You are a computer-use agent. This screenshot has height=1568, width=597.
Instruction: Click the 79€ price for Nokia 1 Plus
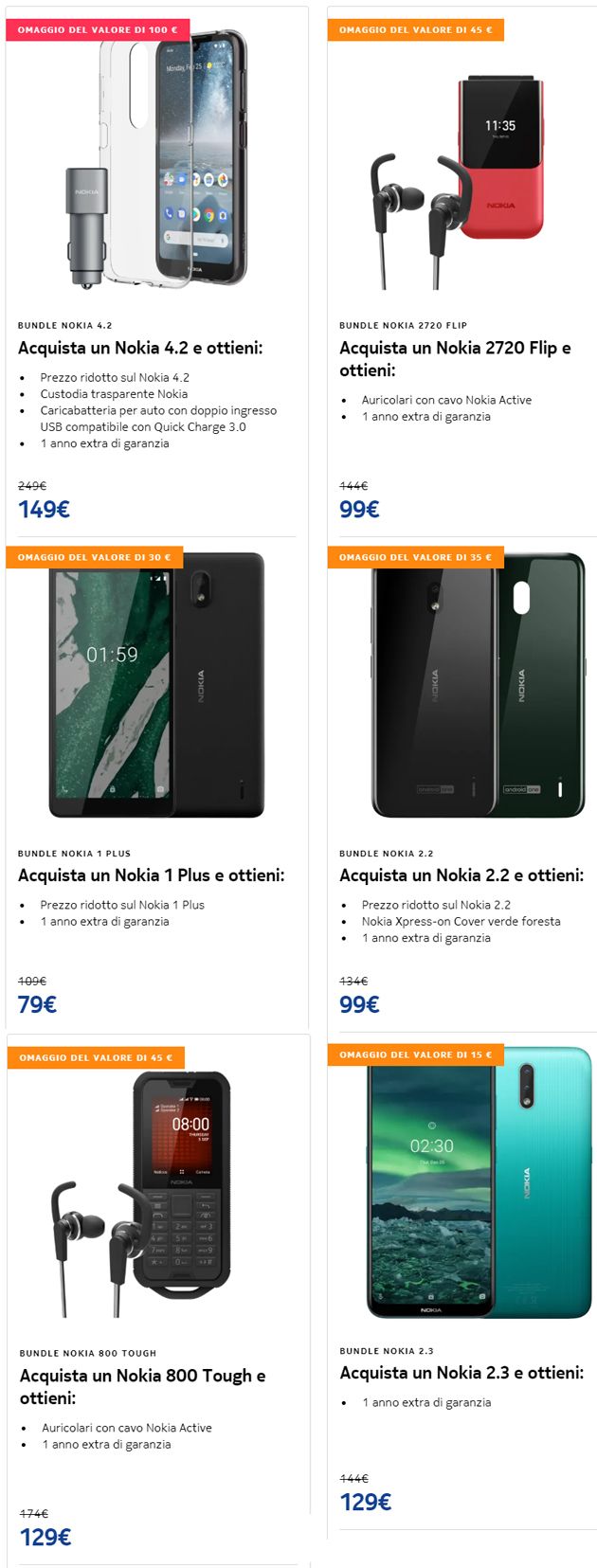(37, 1005)
